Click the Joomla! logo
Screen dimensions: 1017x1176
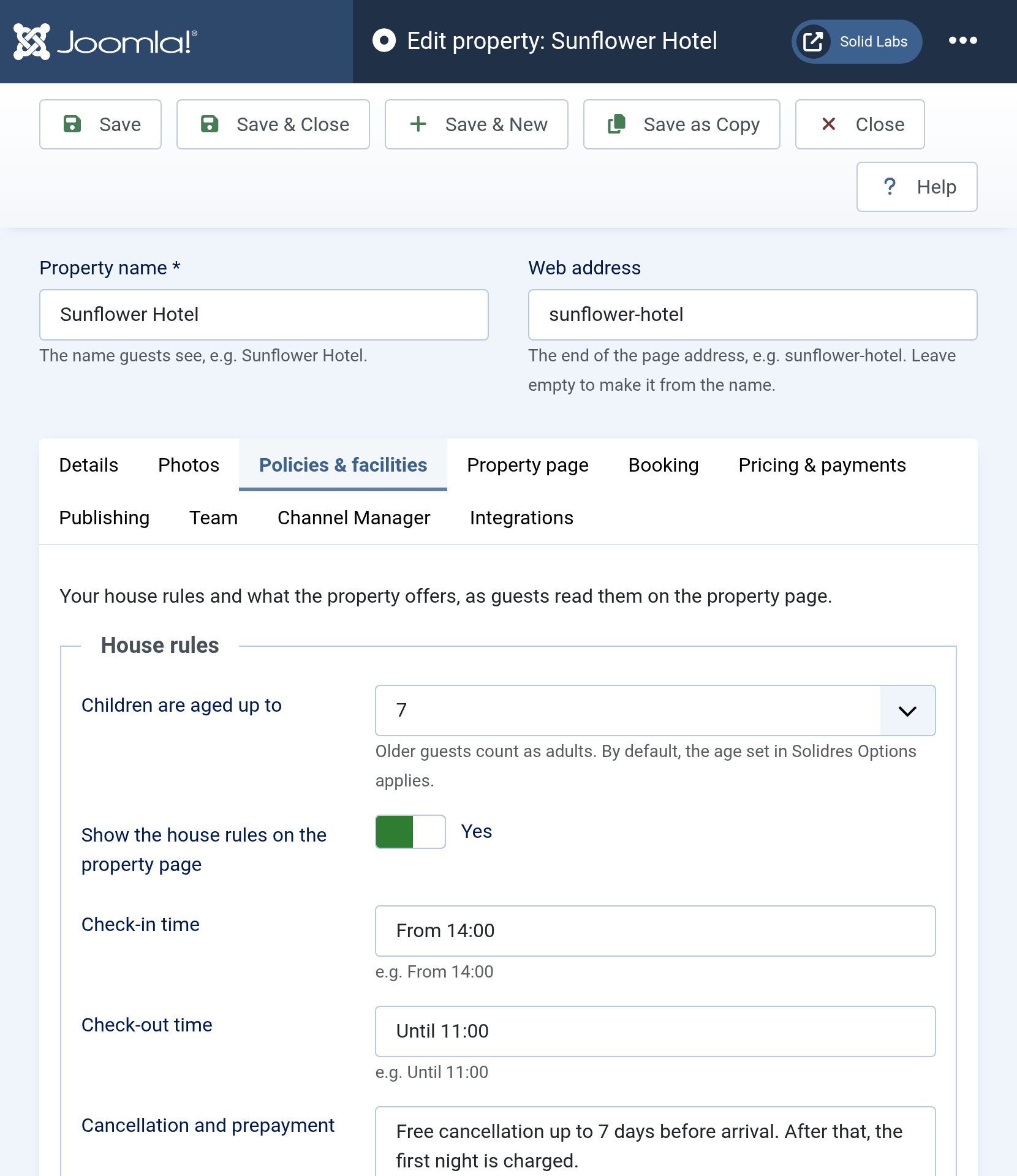(x=105, y=42)
